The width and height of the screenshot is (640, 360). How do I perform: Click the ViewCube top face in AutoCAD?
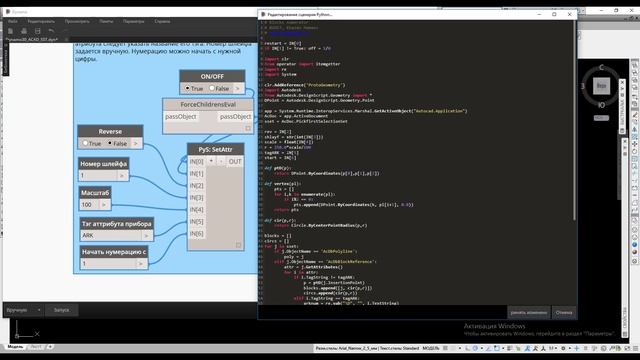(601, 86)
